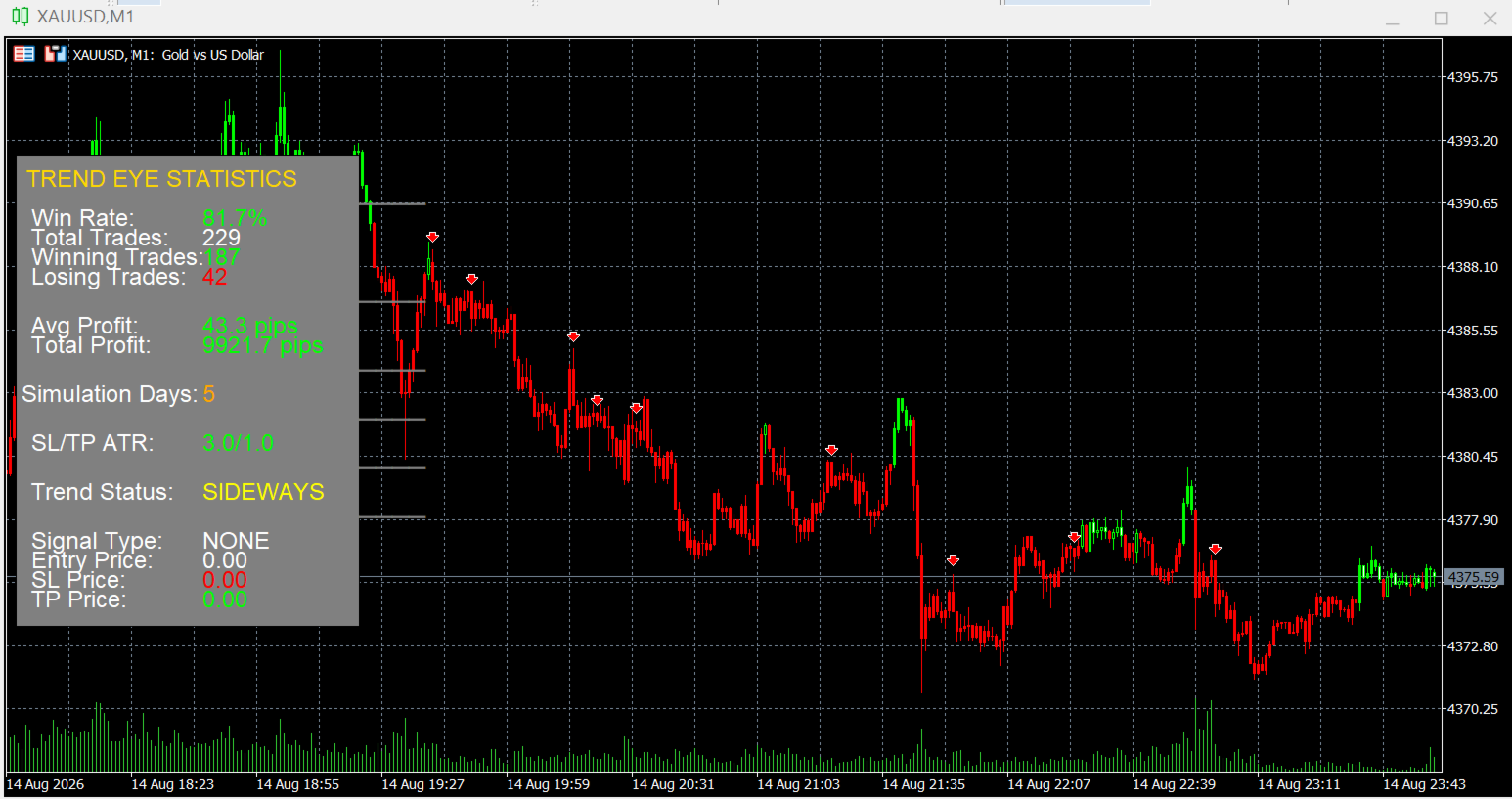Click the sell arrow near the 4380.45 level

(x=831, y=450)
